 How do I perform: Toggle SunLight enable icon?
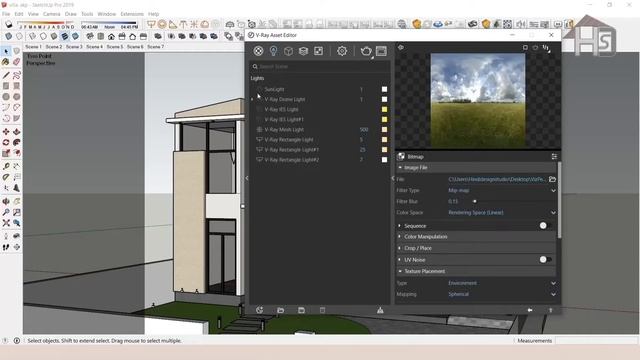pyautogui.click(x=259, y=89)
